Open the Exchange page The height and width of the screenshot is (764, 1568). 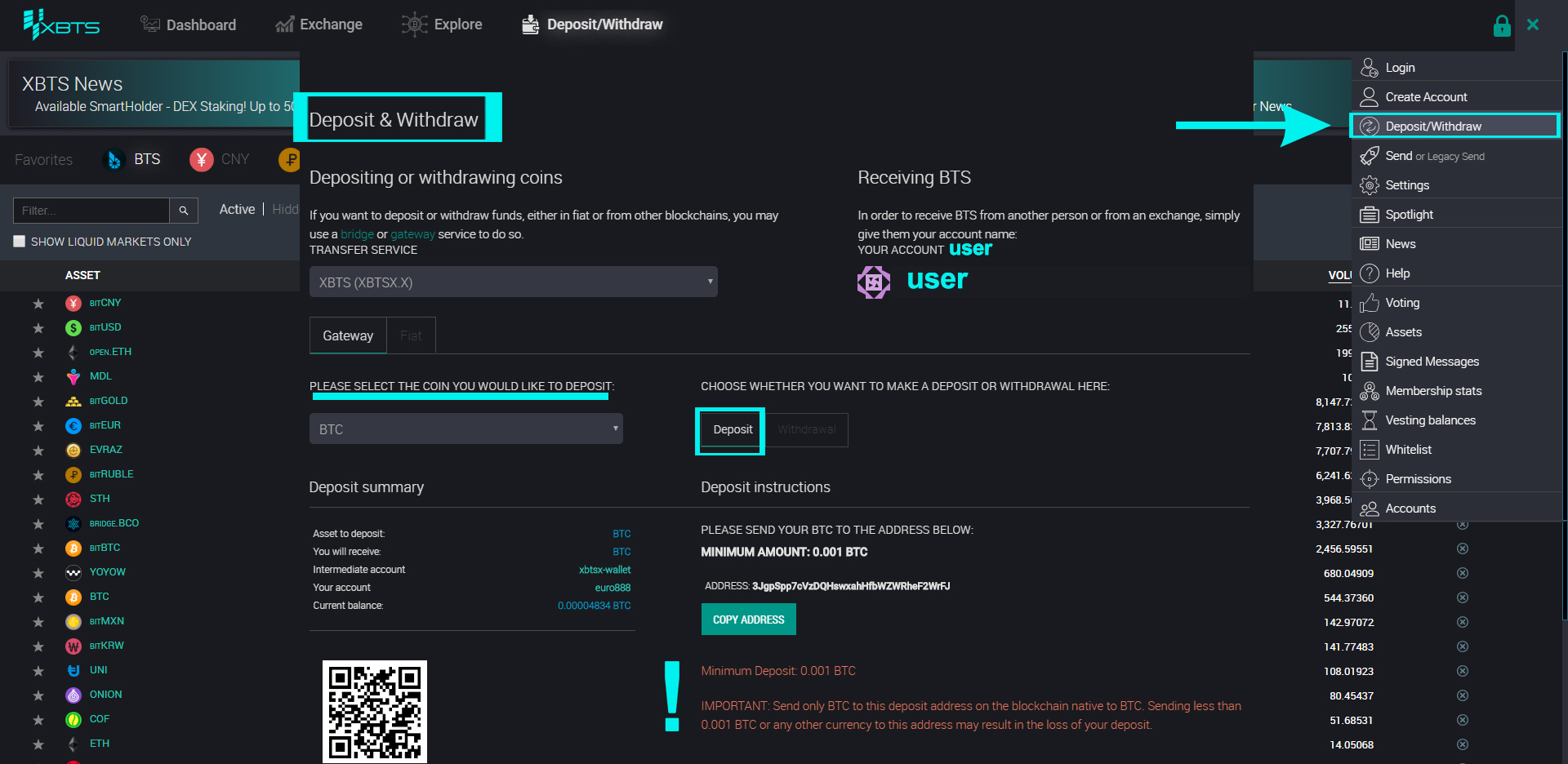pyautogui.click(x=318, y=24)
